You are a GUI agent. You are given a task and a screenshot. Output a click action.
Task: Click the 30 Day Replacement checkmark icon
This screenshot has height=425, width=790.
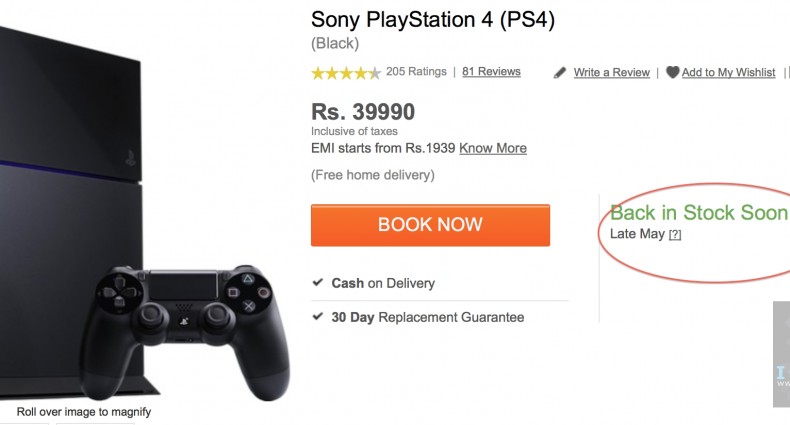tap(318, 317)
